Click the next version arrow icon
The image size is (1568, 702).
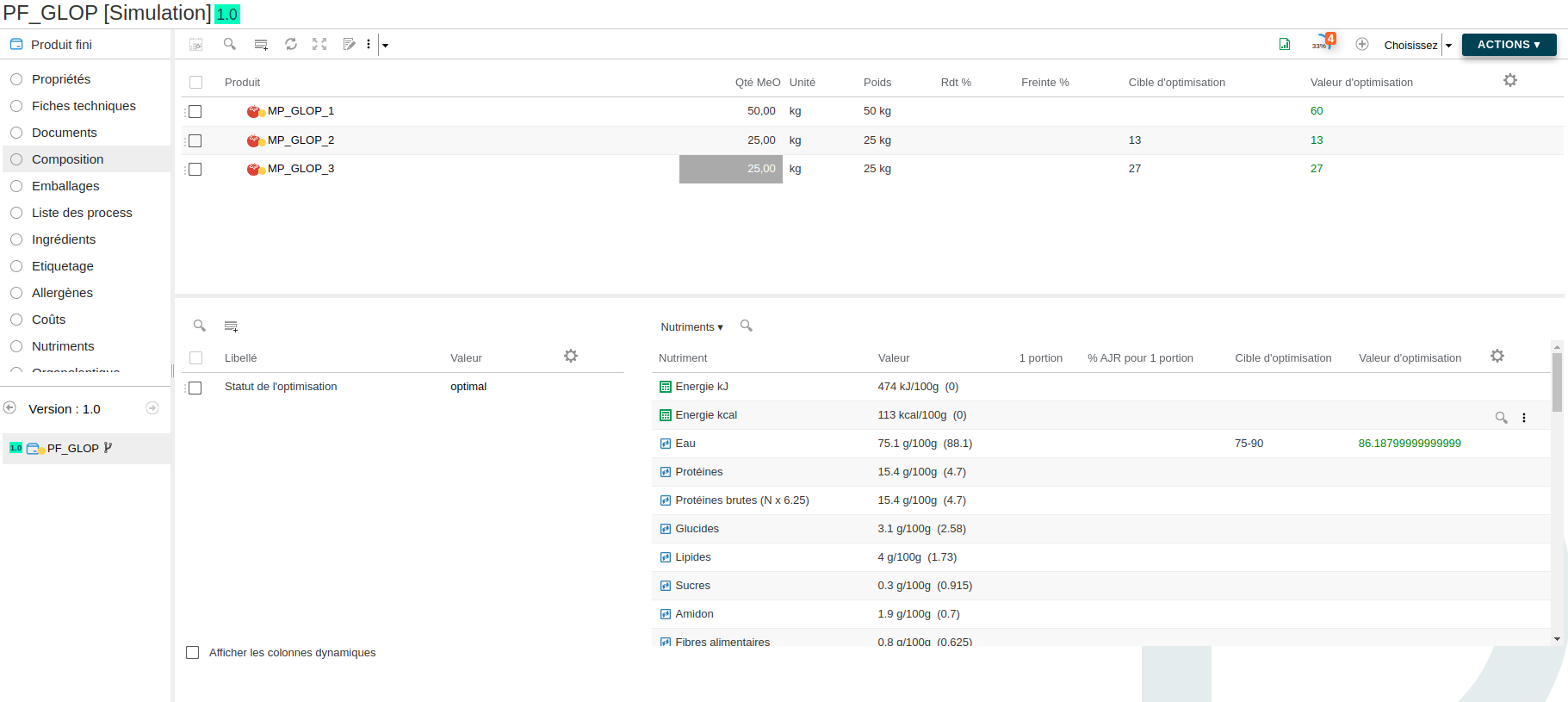tap(152, 407)
